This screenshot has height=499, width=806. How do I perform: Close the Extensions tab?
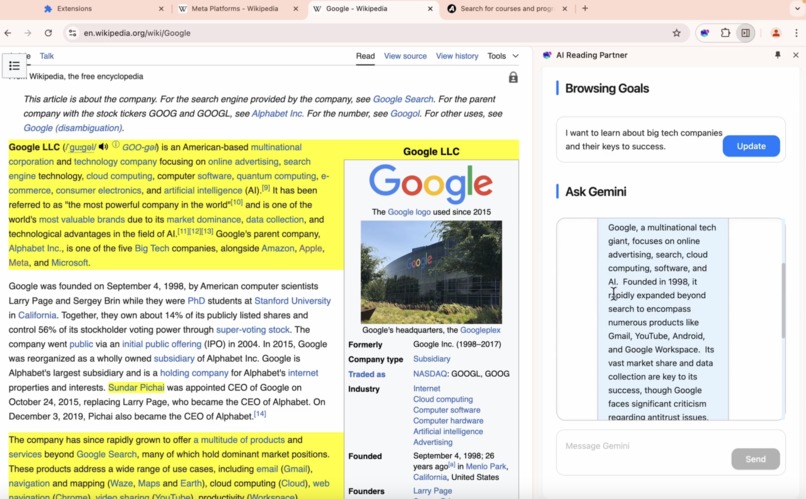pyautogui.click(x=161, y=9)
